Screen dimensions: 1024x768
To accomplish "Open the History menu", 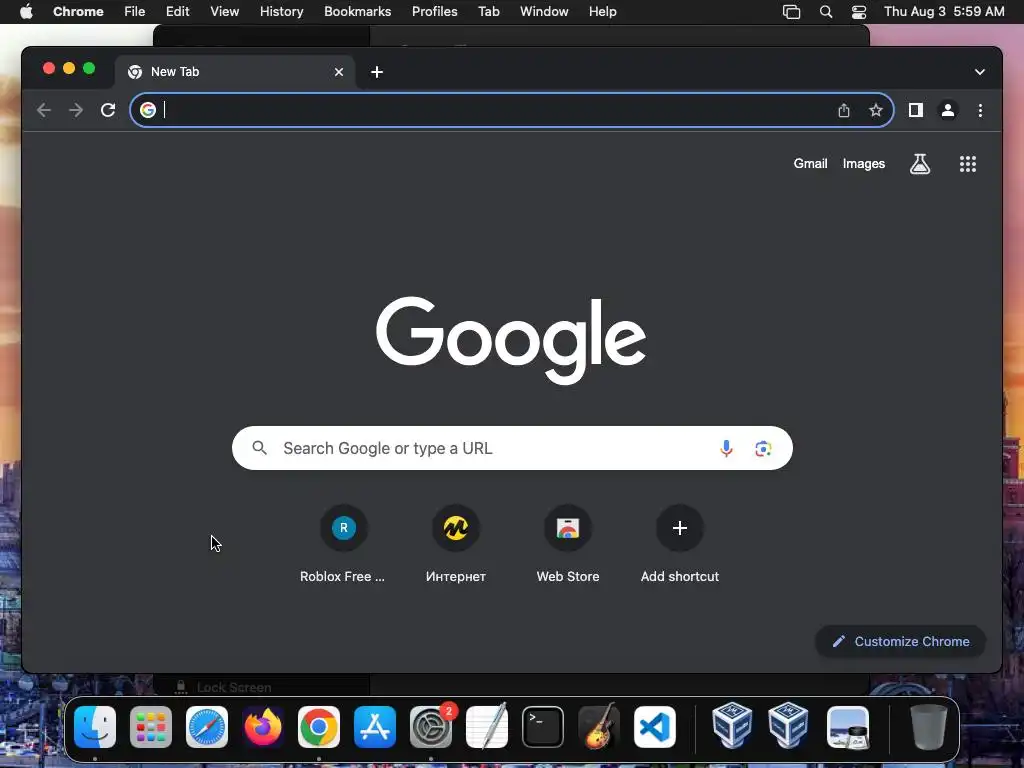I will tap(281, 12).
